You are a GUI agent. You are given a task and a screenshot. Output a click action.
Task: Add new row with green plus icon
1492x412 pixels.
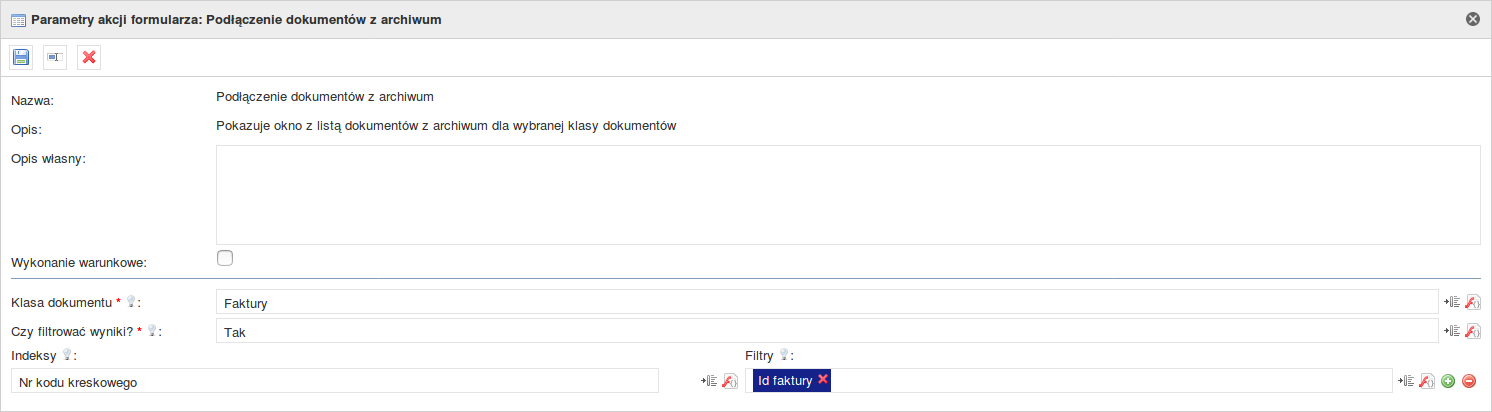coord(1448,381)
